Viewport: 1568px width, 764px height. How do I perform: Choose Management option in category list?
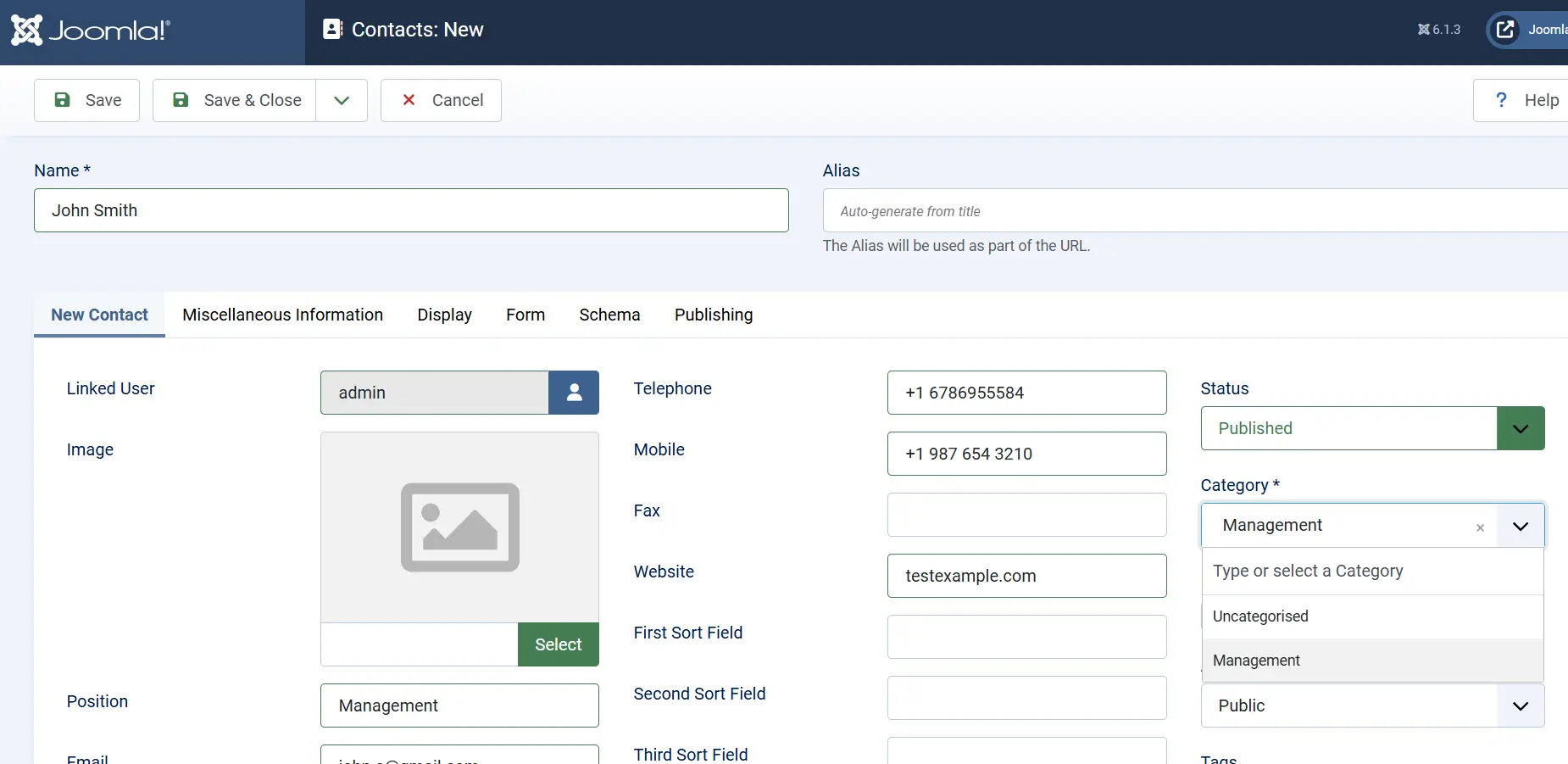pyautogui.click(x=1372, y=661)
